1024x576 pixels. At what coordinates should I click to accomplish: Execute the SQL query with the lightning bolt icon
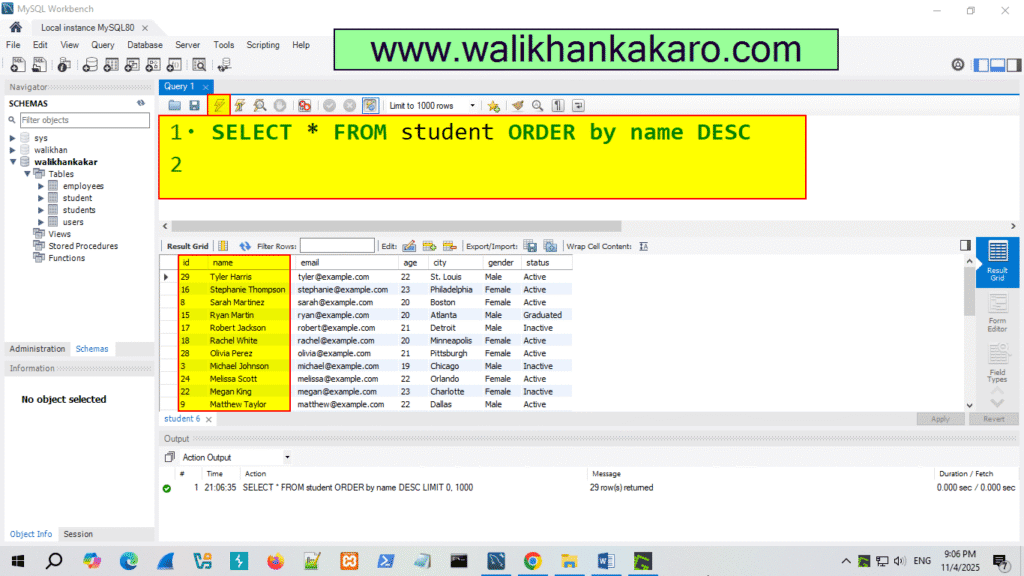click(x=219, y=105)
